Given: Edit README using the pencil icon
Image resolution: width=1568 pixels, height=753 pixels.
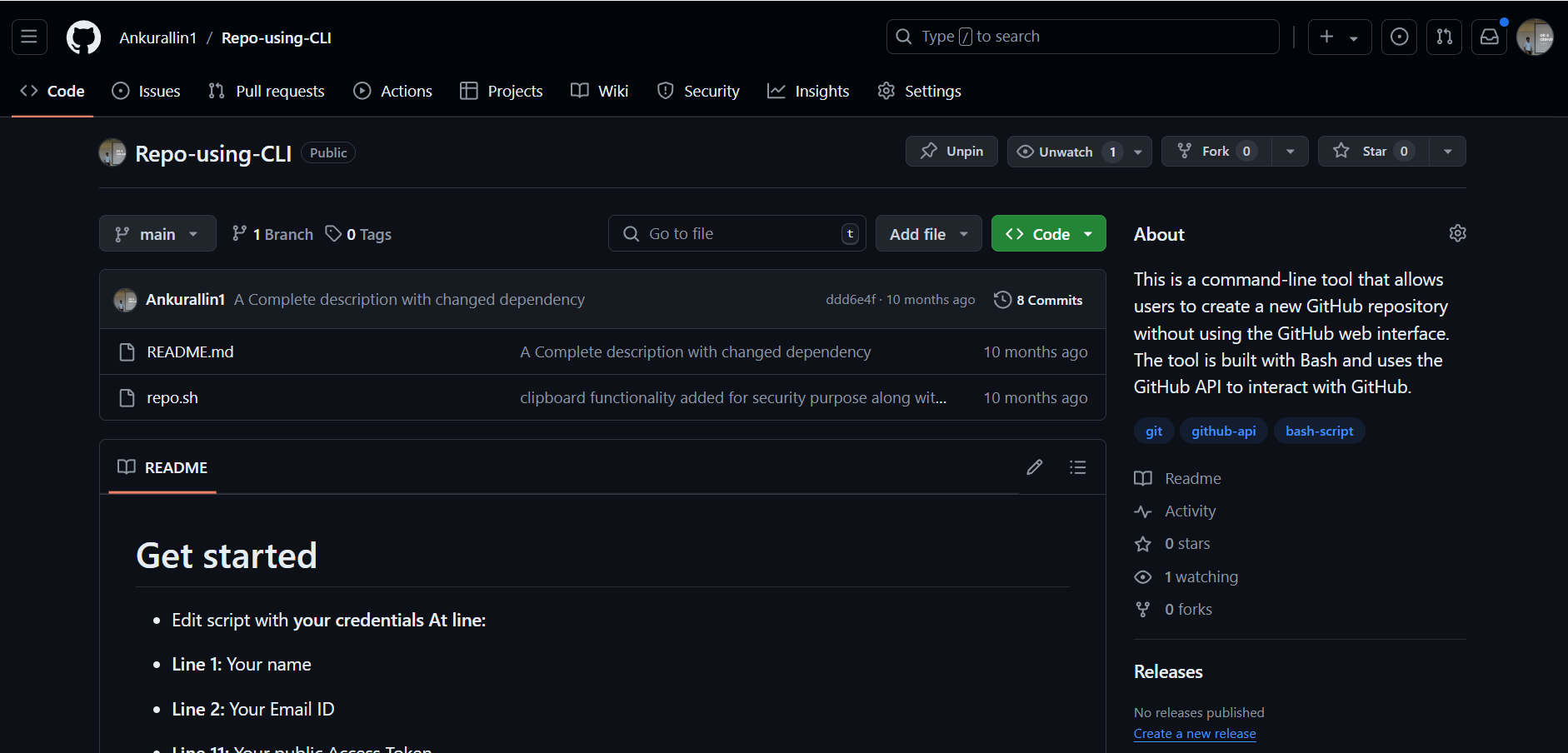Looking at the screenshot, I should [1034, 467].
